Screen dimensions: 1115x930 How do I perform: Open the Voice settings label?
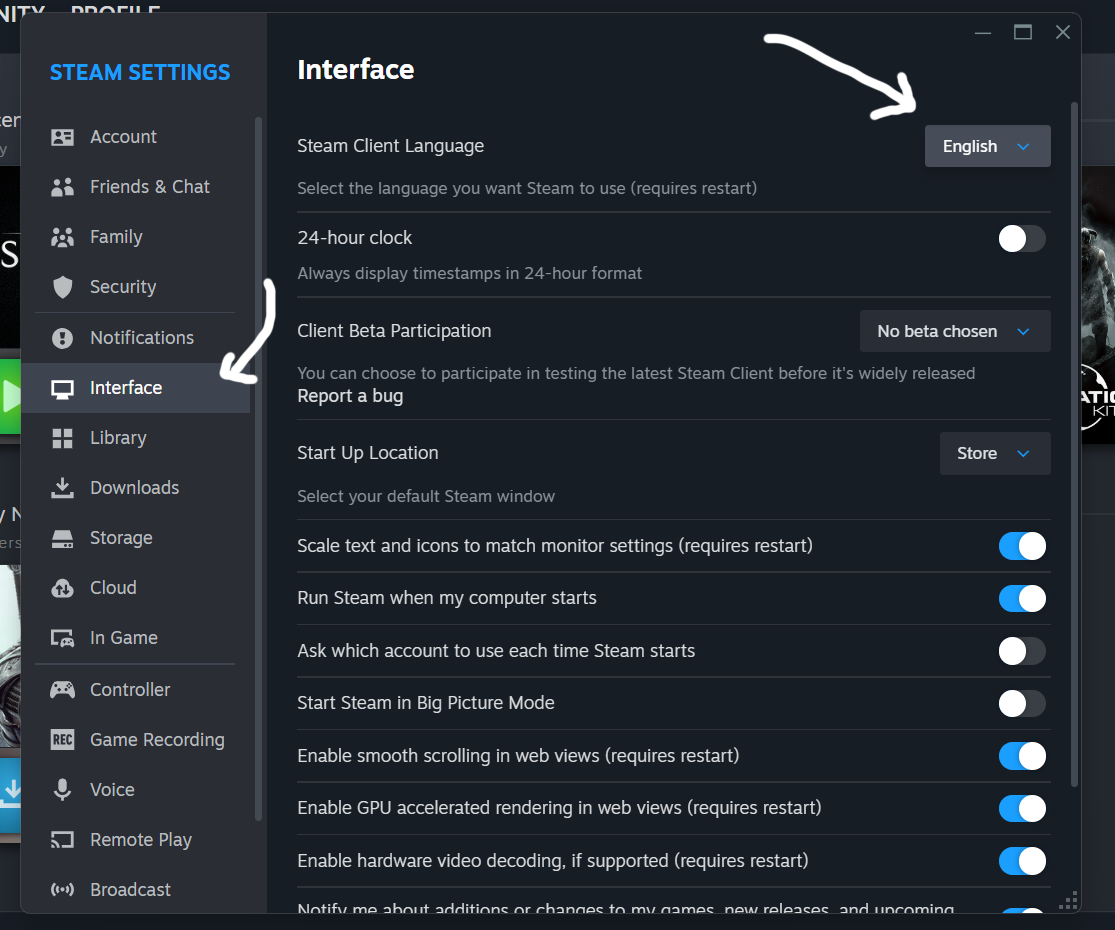pyautogui.click(x=112, y=789)
